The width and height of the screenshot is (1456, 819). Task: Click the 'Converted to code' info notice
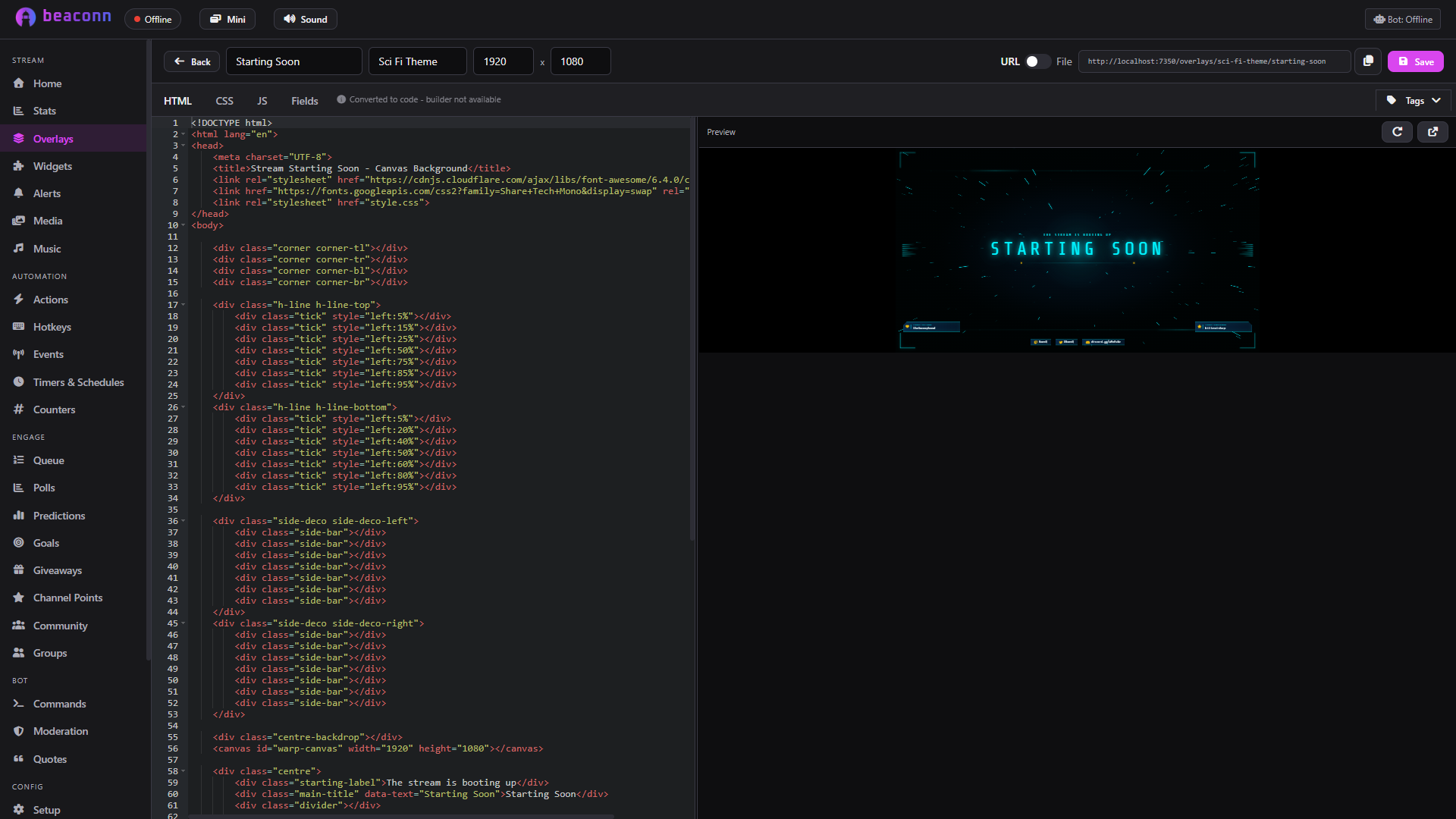pyautogui.click(x=419, y=99)
